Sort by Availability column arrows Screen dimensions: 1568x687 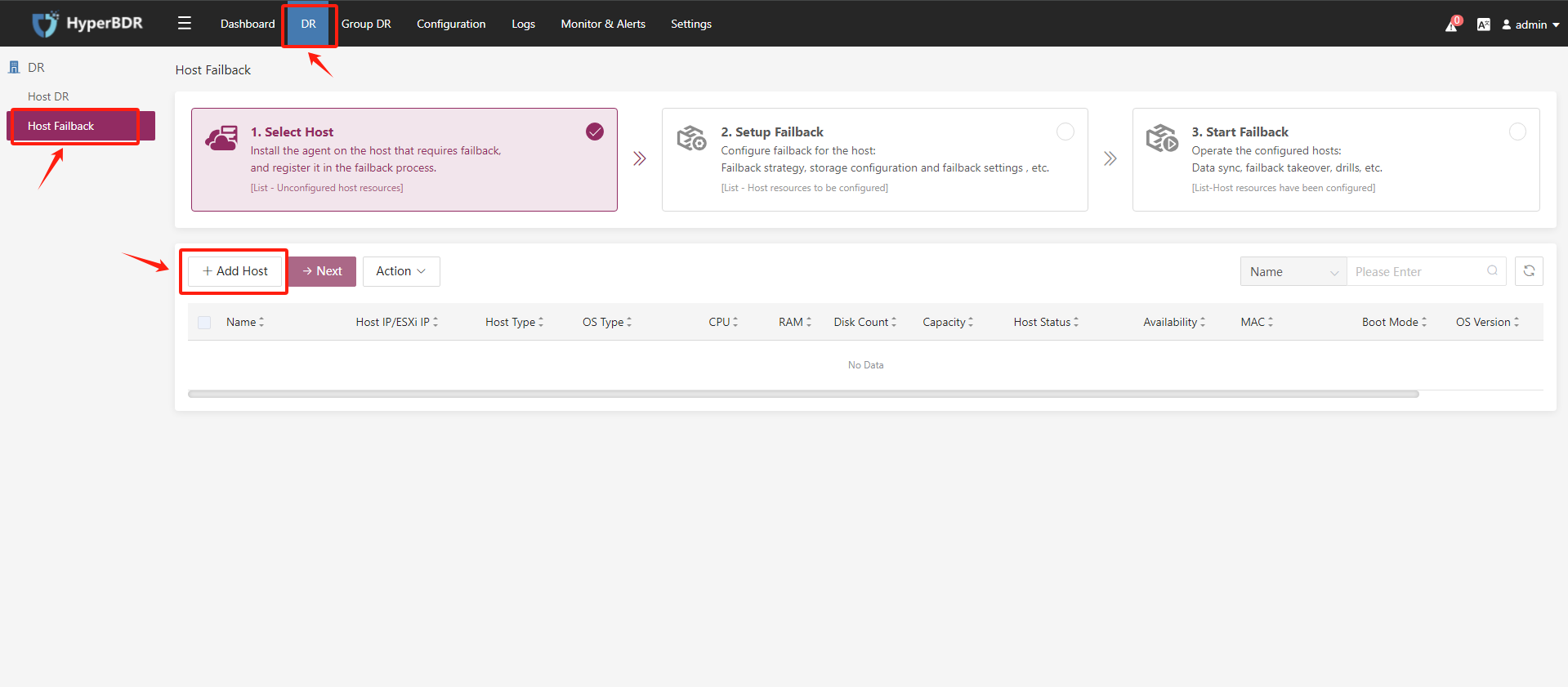pos(1203,322)
